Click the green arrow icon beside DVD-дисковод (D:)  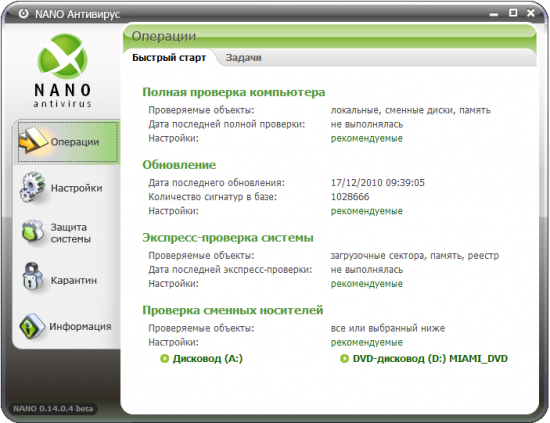click(x=344, y=359)
